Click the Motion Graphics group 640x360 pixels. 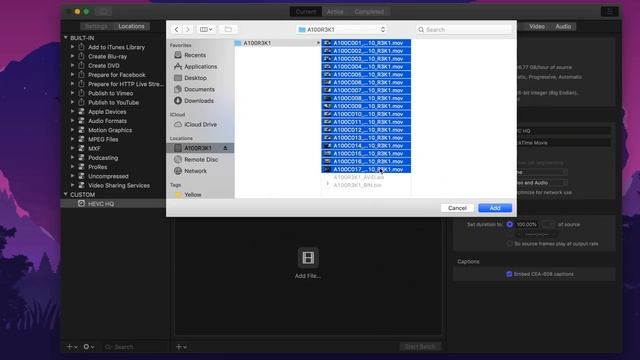(110, 130)
